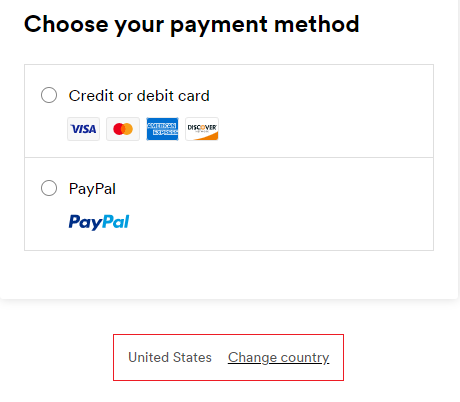Open the Change country link
The image size is (460, 402).
click(279, 357)
